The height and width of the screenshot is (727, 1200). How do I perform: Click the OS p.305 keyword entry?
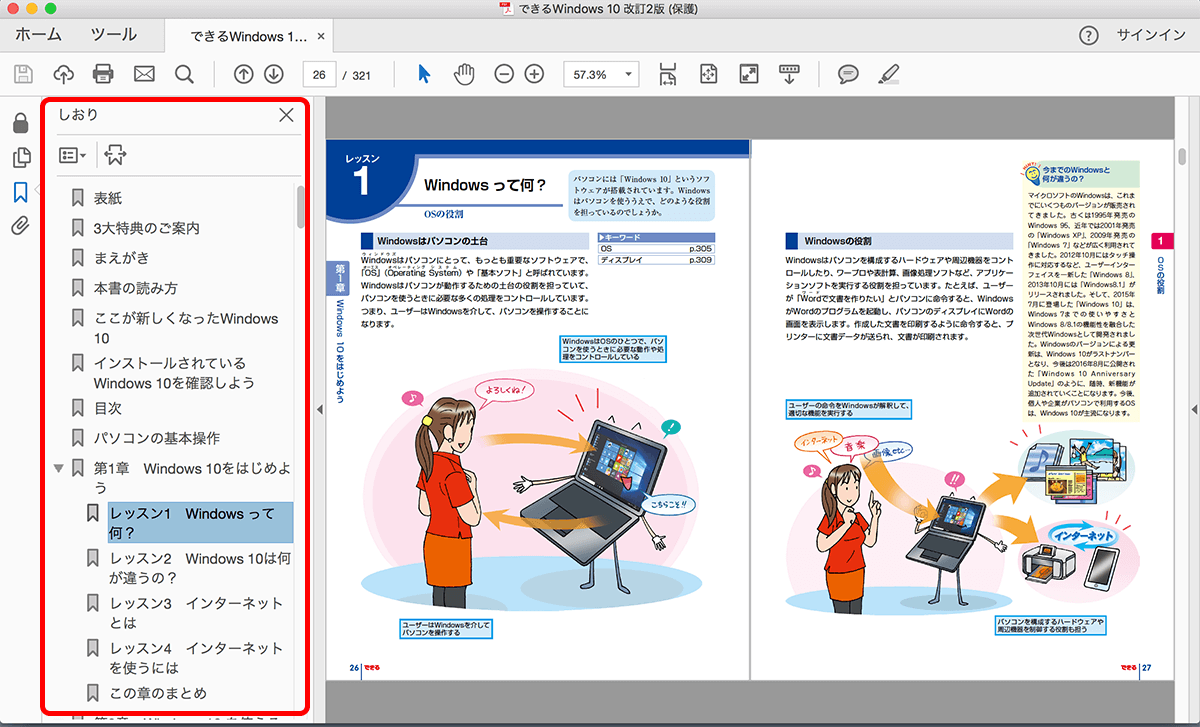click(x=655, y=249)
